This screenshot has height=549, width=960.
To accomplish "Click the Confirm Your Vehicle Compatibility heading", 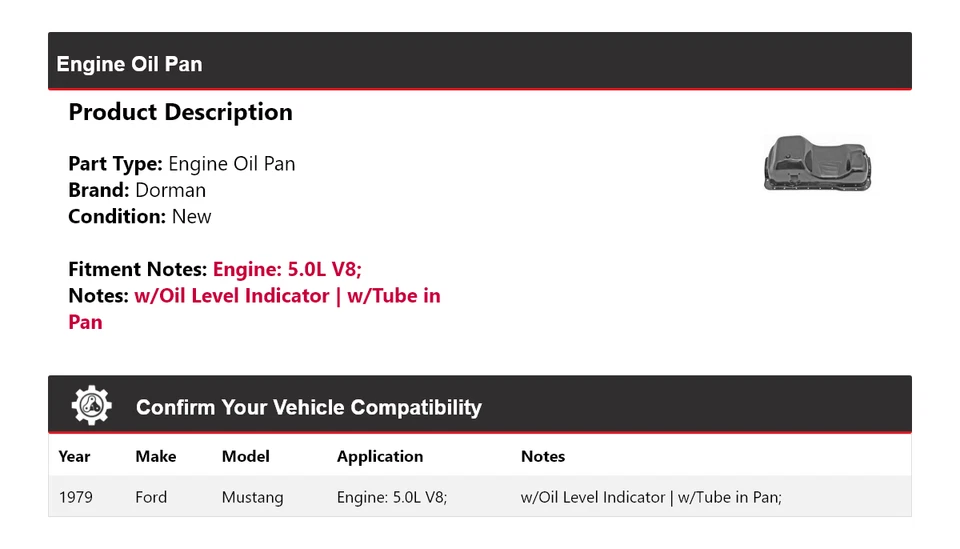I will click(309, 407).
